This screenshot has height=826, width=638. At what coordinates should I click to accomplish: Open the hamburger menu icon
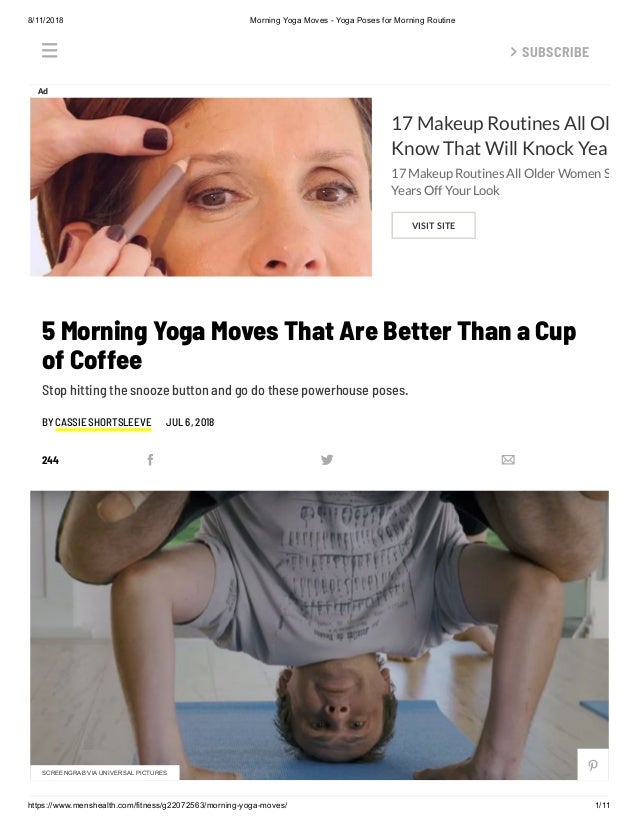[50, 51]
